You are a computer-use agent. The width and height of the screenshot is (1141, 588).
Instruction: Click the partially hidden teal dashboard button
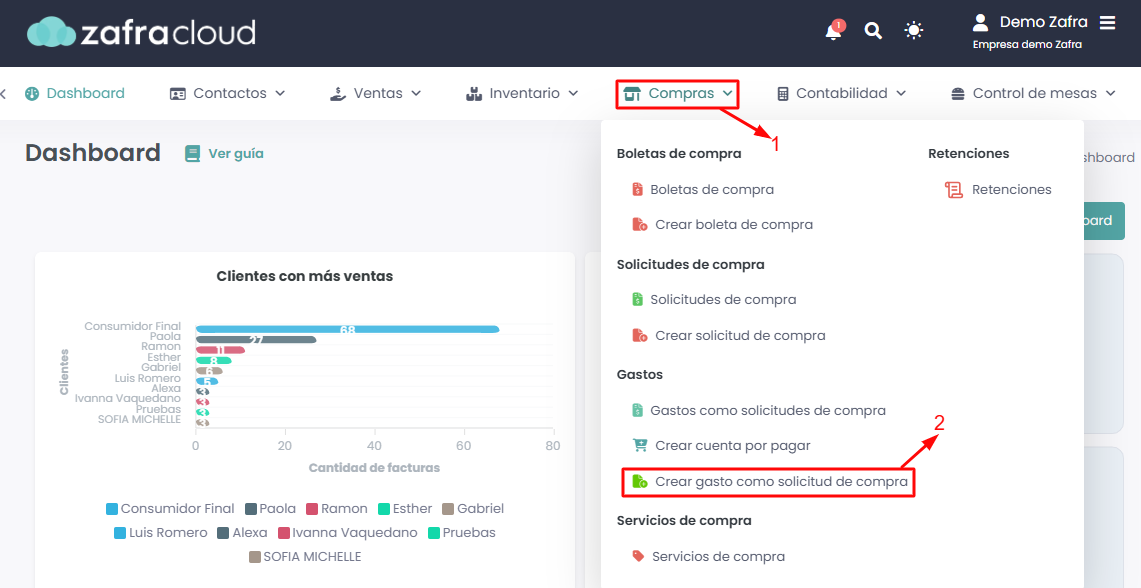[1104, 221]
